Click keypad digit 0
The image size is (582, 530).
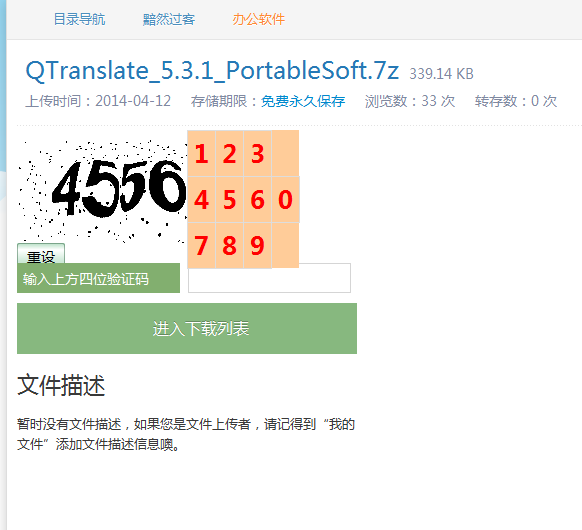[x=285, y=200]
